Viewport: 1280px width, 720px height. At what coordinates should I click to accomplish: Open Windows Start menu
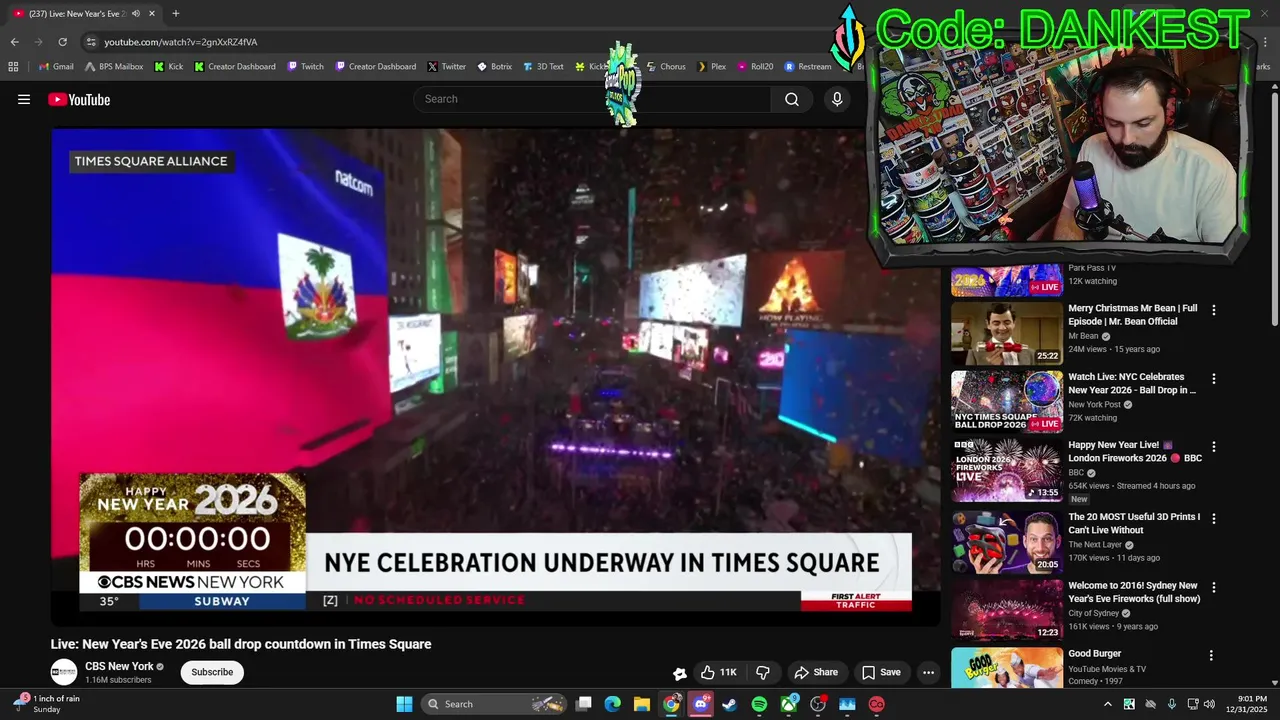[404, 704]
